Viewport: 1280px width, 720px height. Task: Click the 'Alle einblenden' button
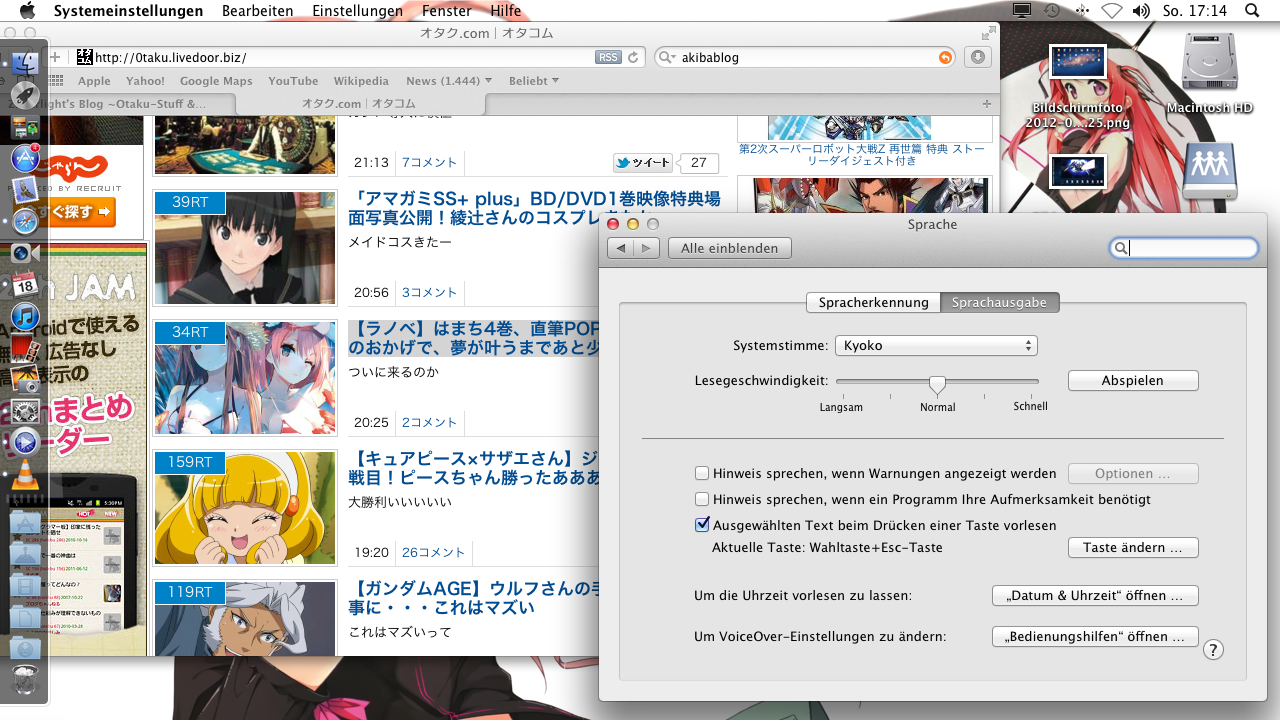click(730, 248)
